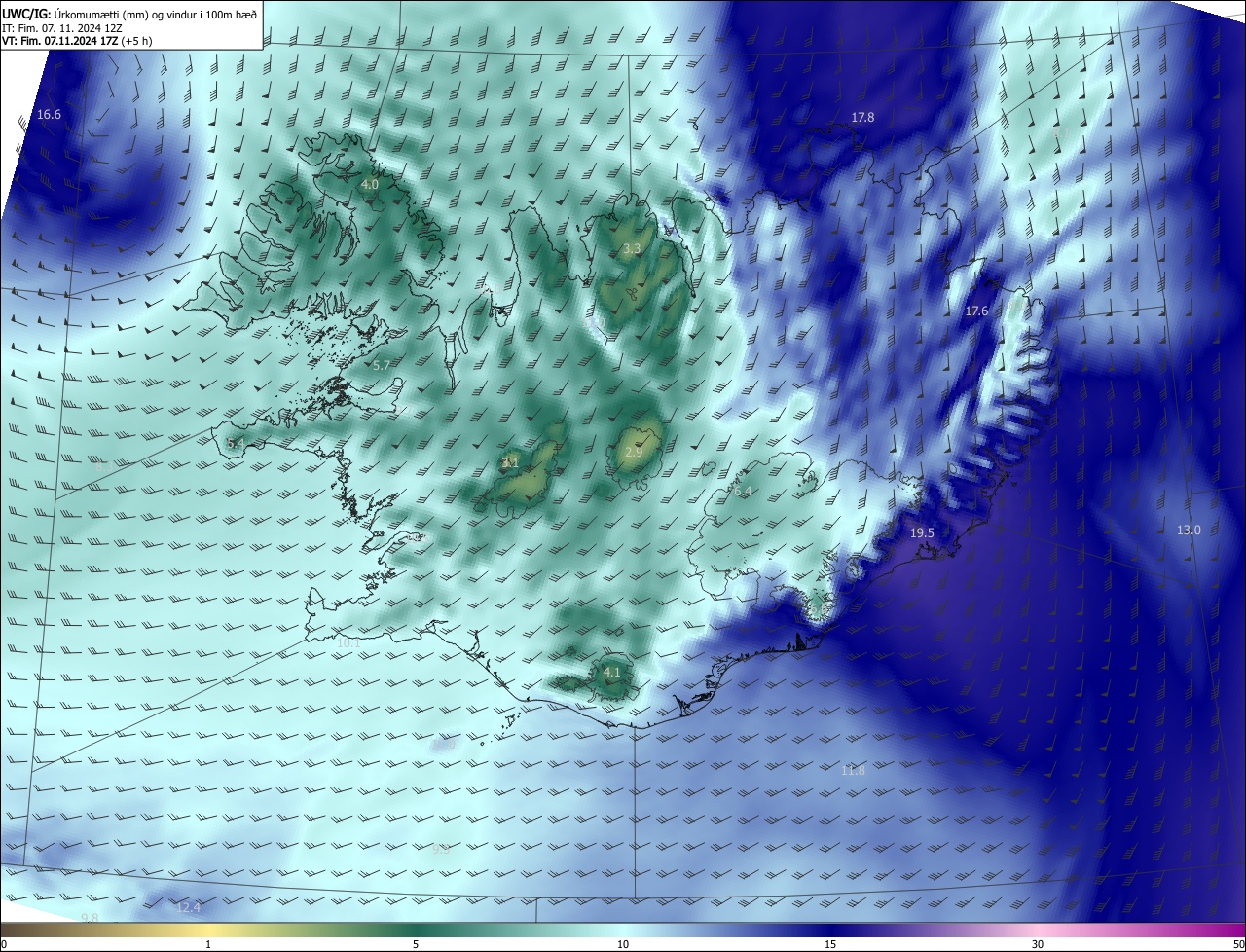Image resolution: width=1246 pixels, height=952 pixels.
Task: Click the 4.0 value over the Westfjords
Action: pos(369,184)
